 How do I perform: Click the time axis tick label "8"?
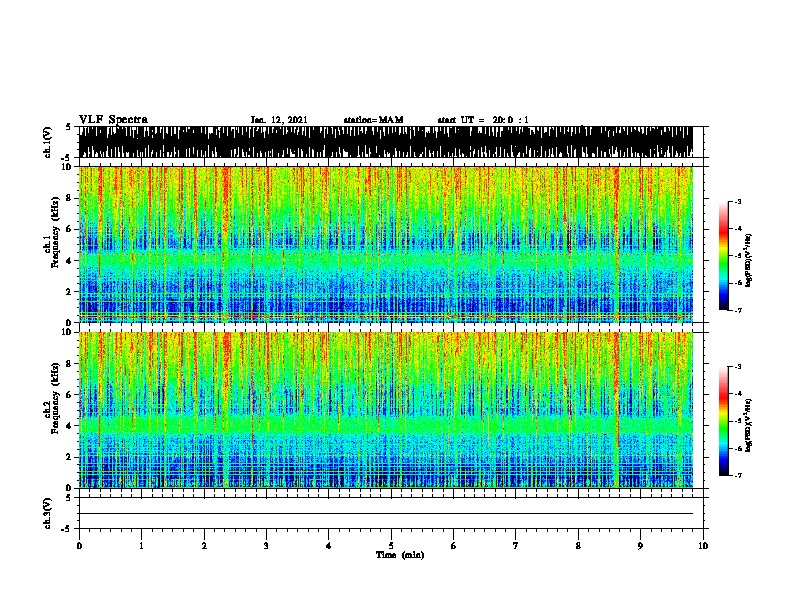coord(578,546)
